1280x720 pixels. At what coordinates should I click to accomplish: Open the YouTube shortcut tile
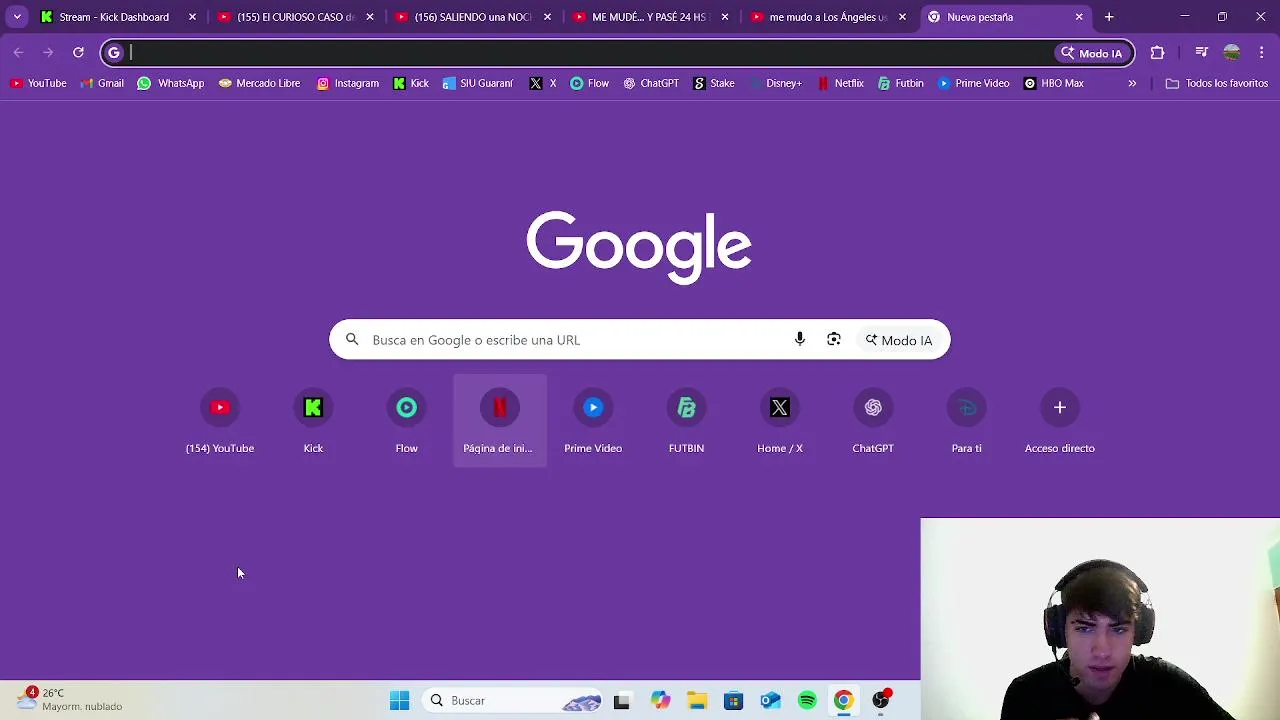[220, 421]
